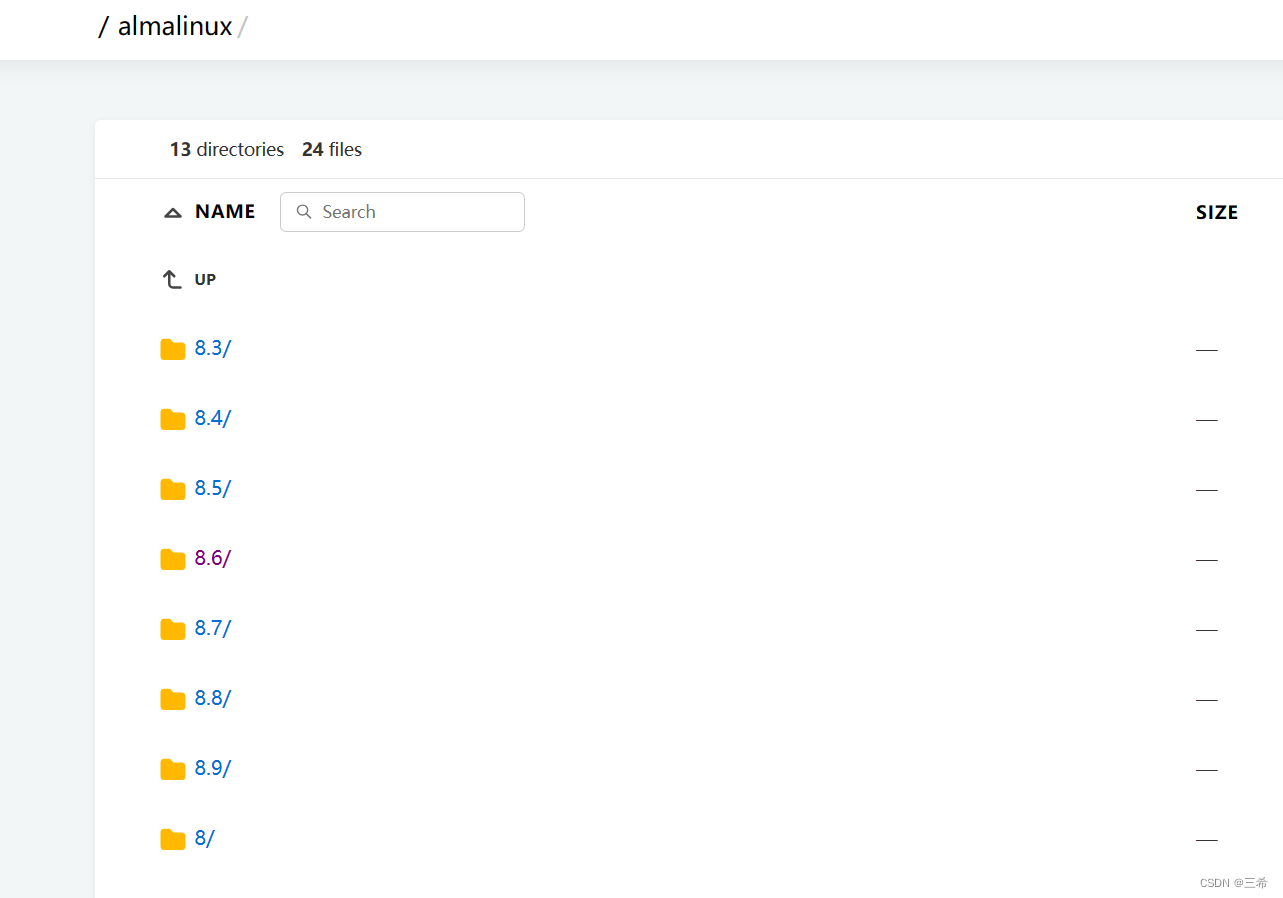Click the folder icon next to 8/
1283x898 pixels.
coord(173,839)
